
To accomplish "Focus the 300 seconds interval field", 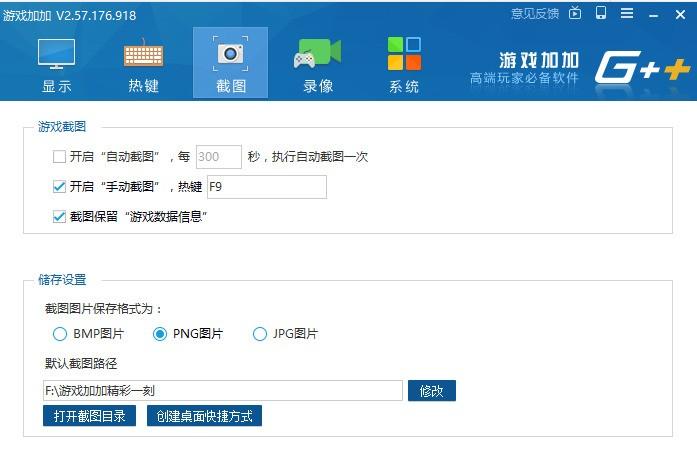I will [x=219, y=156].
